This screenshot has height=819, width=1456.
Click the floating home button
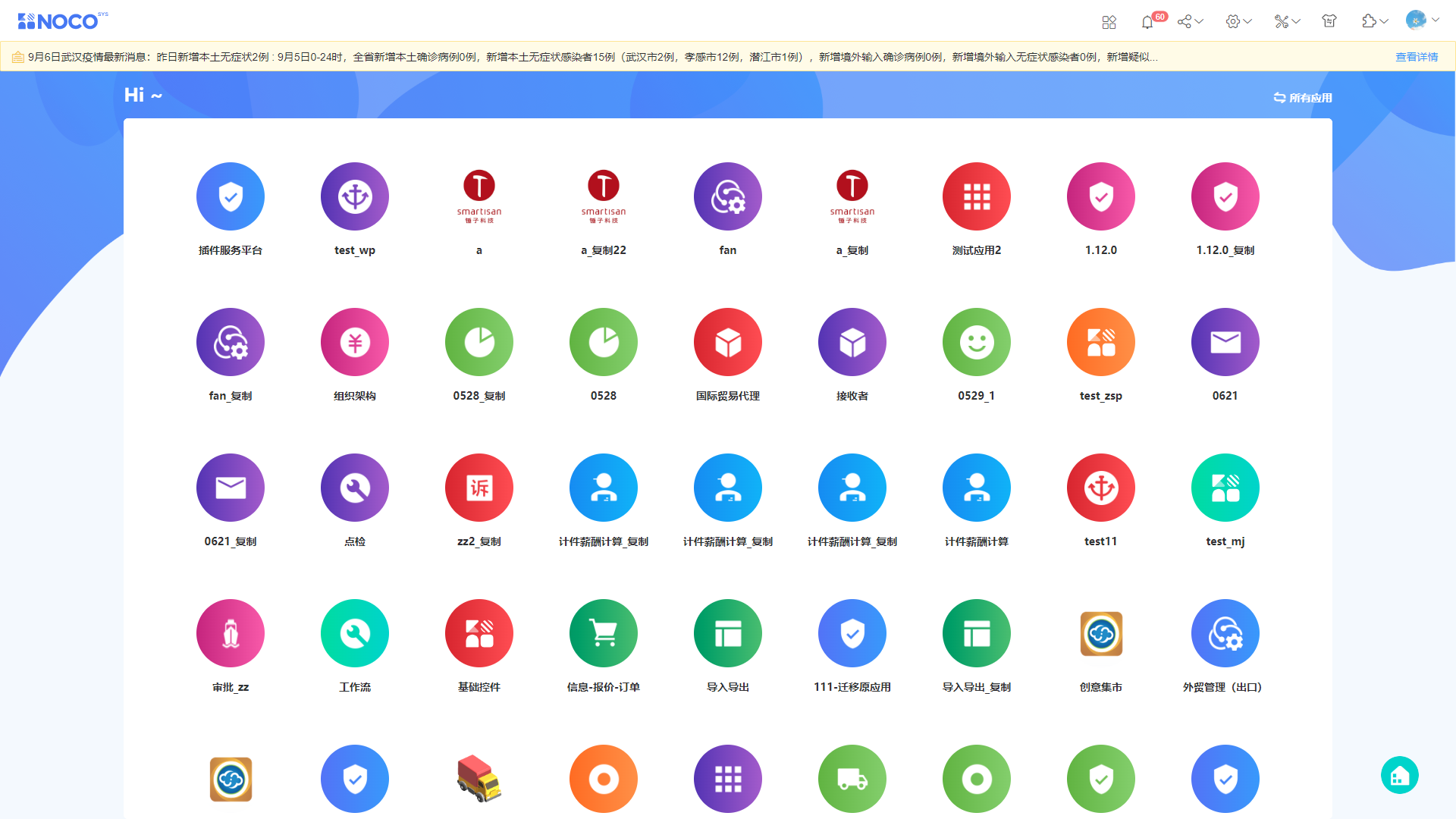point(1400,775)
